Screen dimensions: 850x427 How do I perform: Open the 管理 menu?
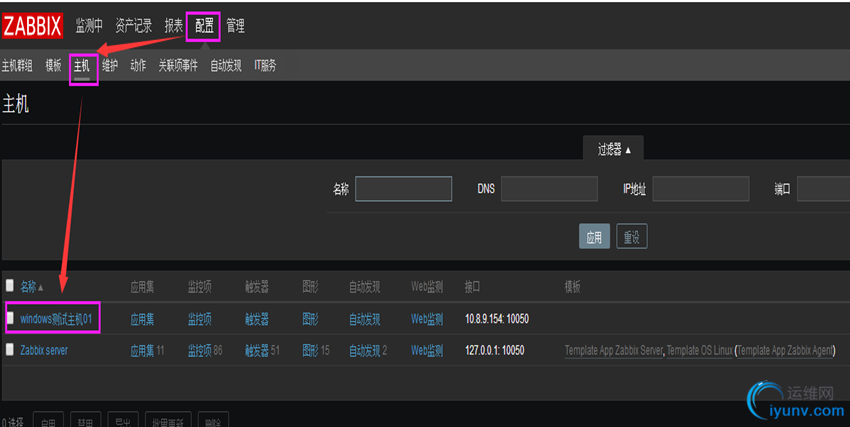click(x=235, y=25)
